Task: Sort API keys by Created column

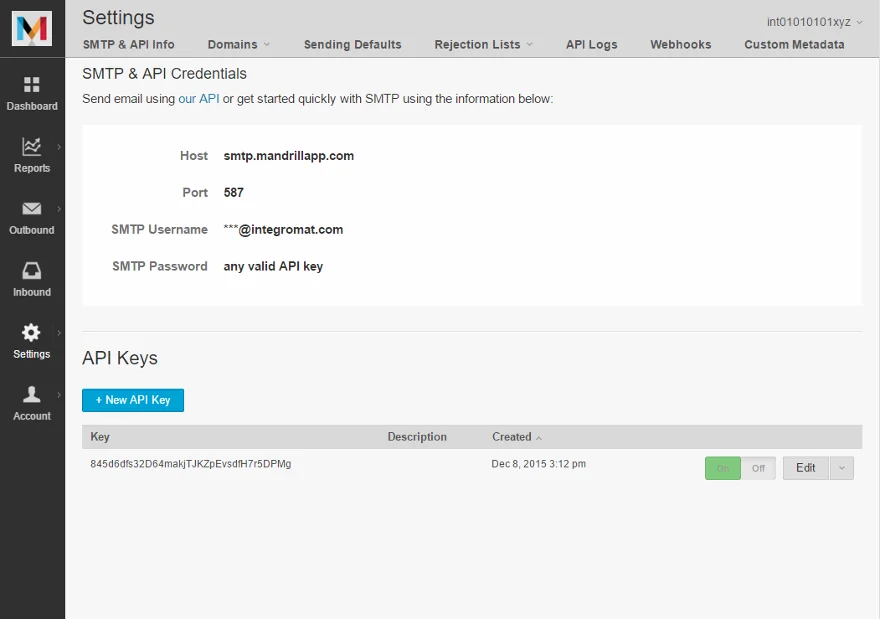Action: (516, 437)
